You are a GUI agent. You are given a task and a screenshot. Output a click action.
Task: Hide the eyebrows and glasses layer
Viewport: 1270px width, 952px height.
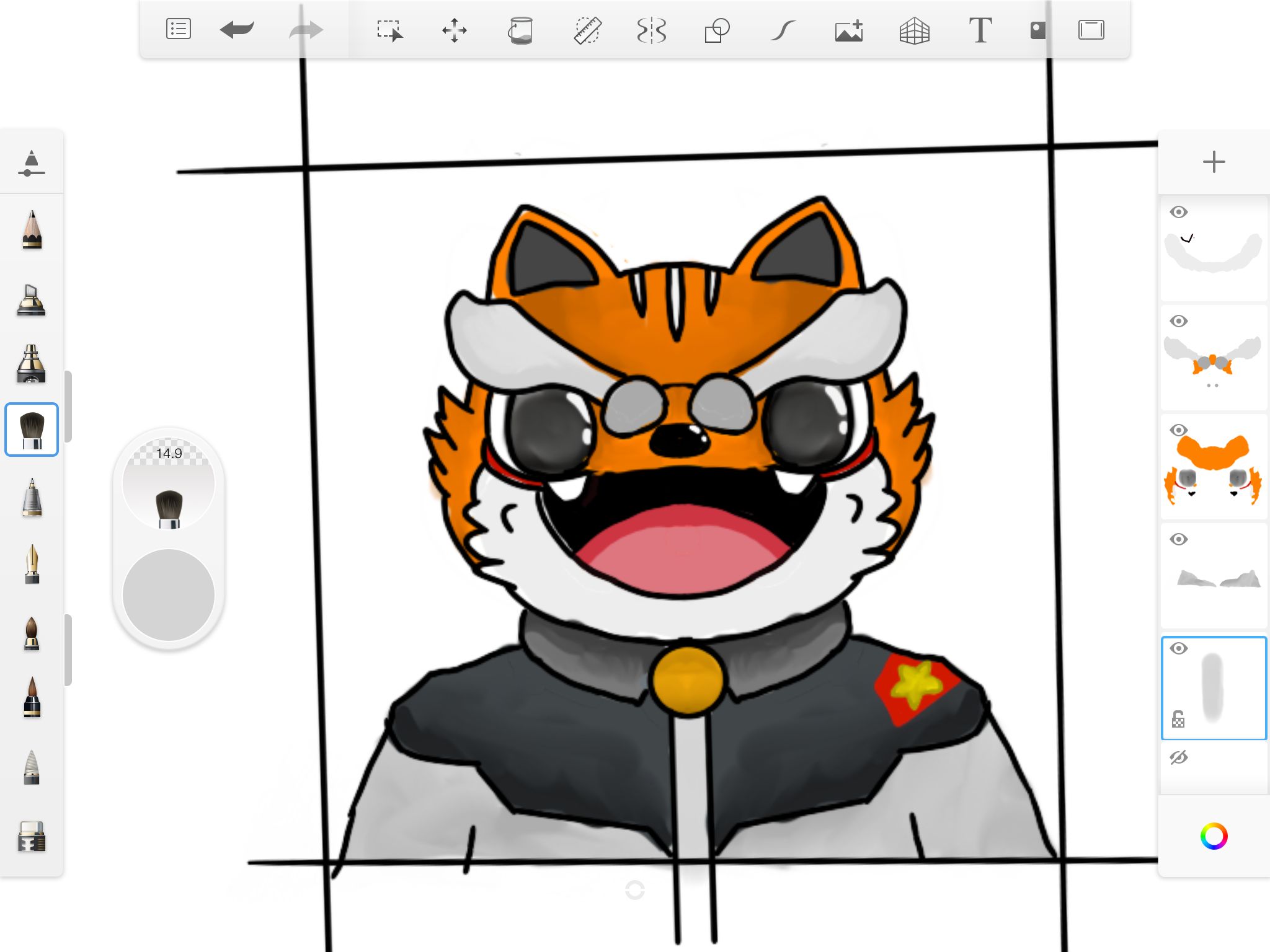click(1179, 321)
